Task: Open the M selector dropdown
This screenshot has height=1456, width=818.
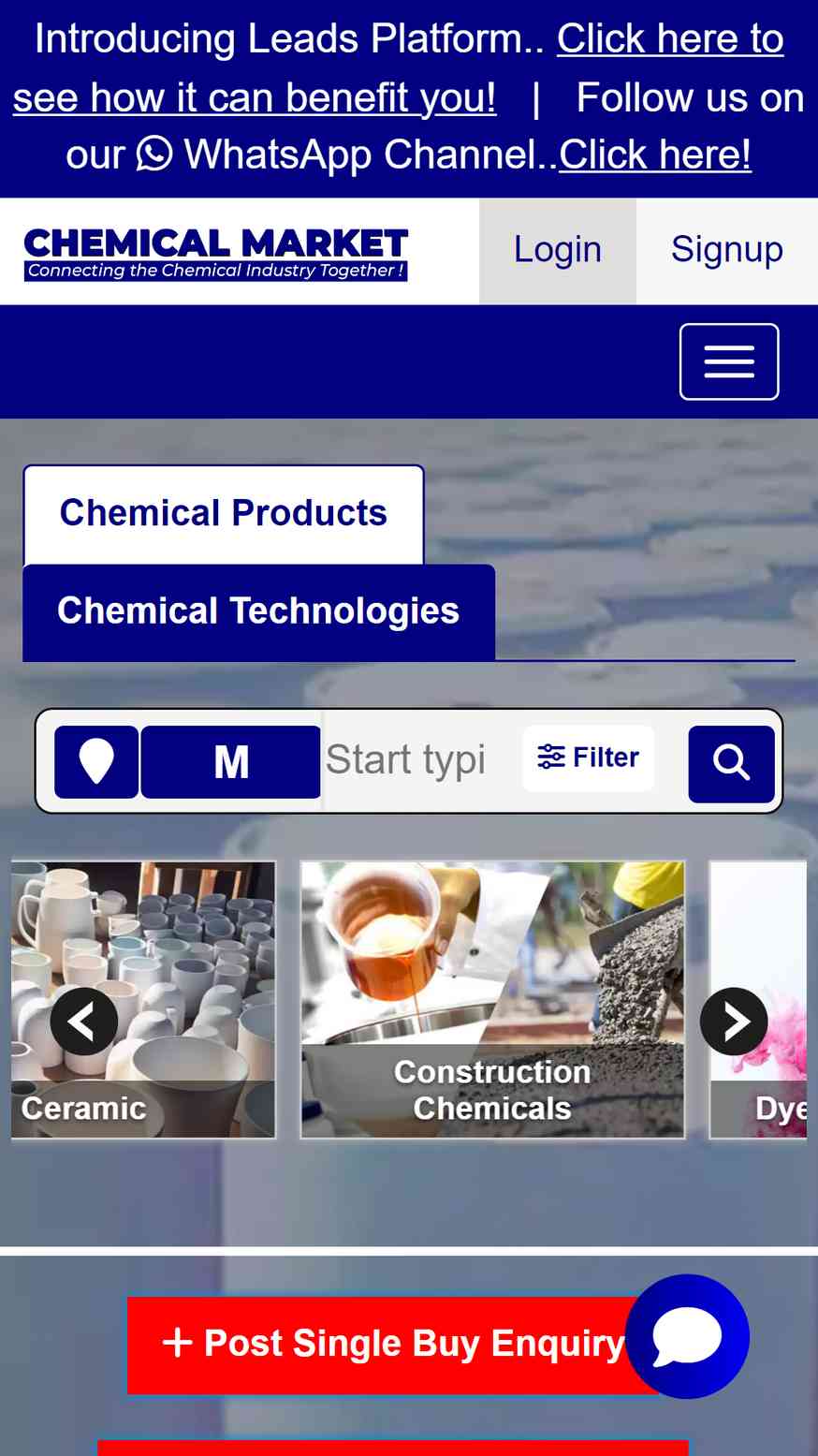Action: [231, 761]
